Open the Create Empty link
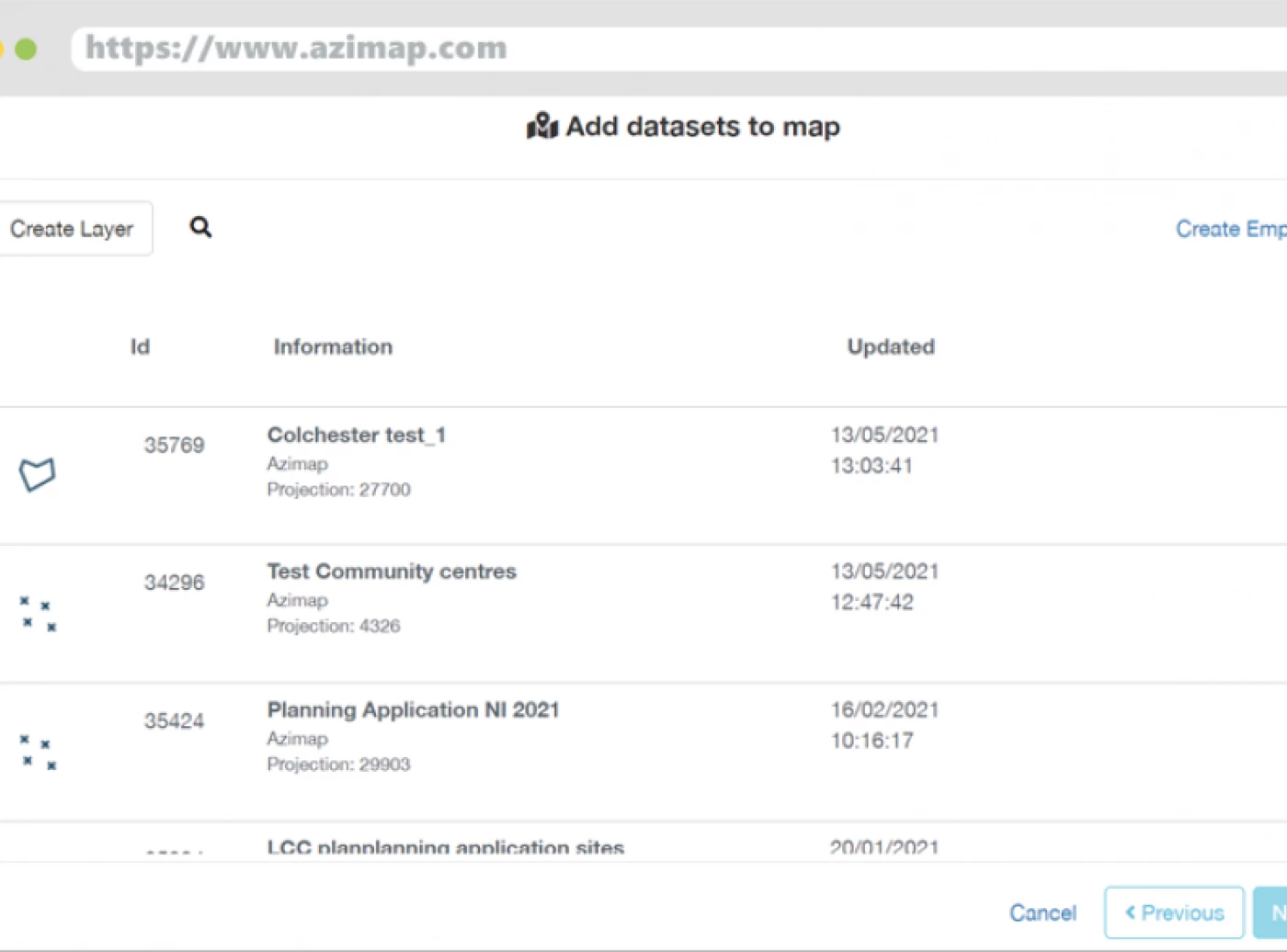This screenshot has height=952, width=1287. coord(1230,229)
